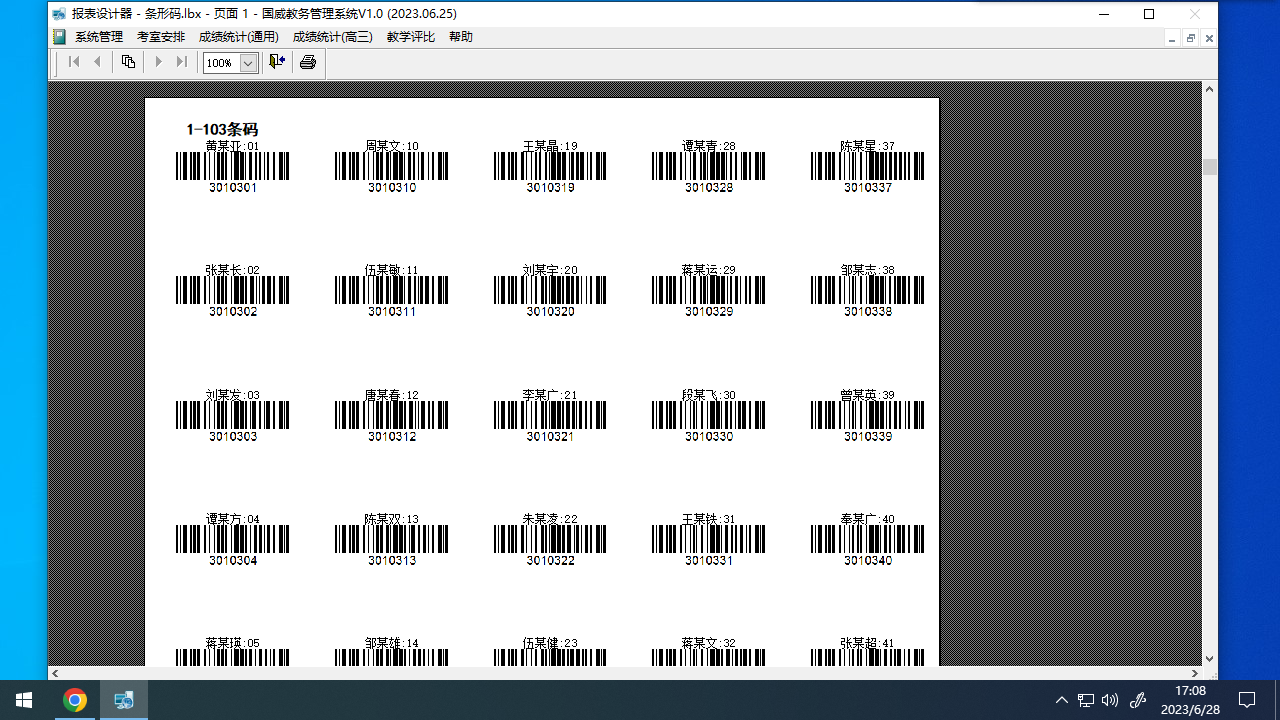Open the 成绩统计(高三) menu
The height and width of the screenshot is (720, 1280).
click(333, 37)
